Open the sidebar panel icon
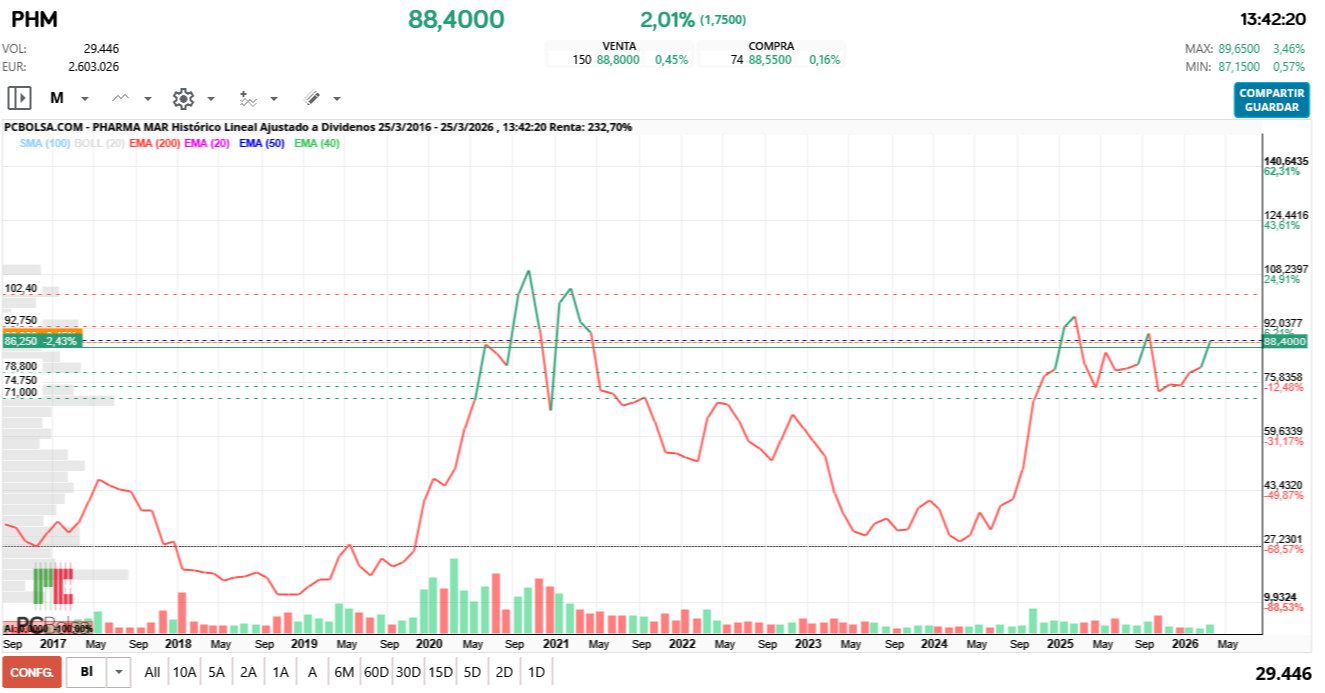1325x693 pixels. pos(18,98)
